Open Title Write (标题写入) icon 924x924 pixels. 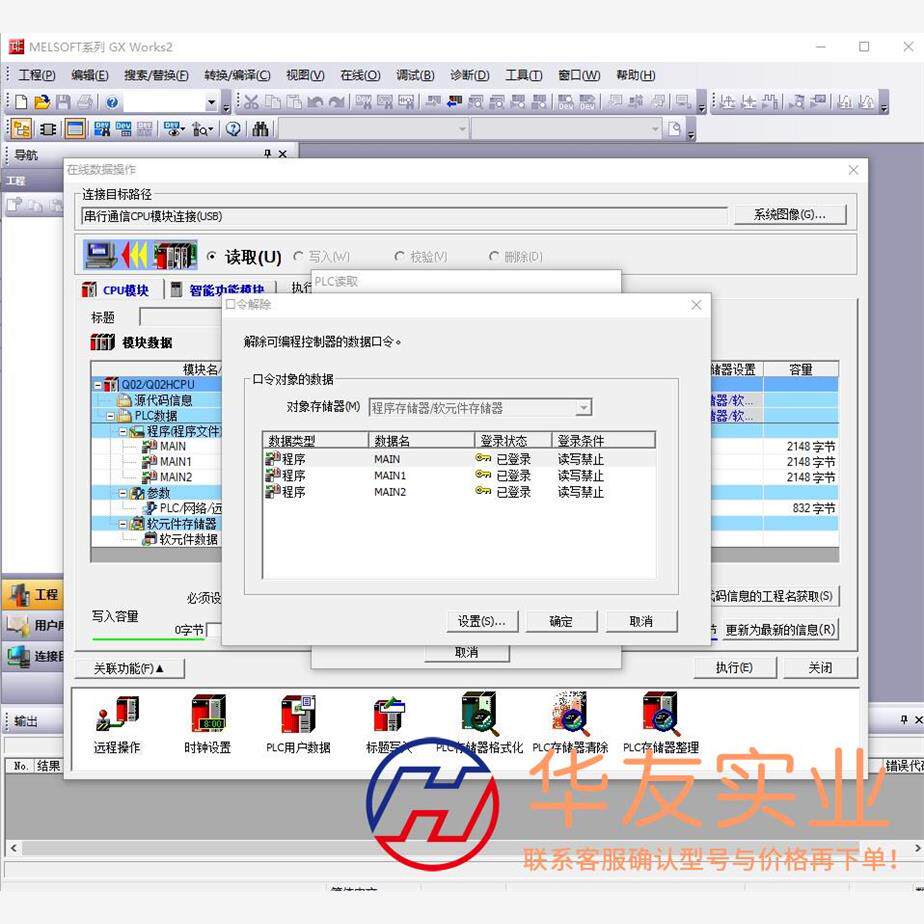(389, 724)
